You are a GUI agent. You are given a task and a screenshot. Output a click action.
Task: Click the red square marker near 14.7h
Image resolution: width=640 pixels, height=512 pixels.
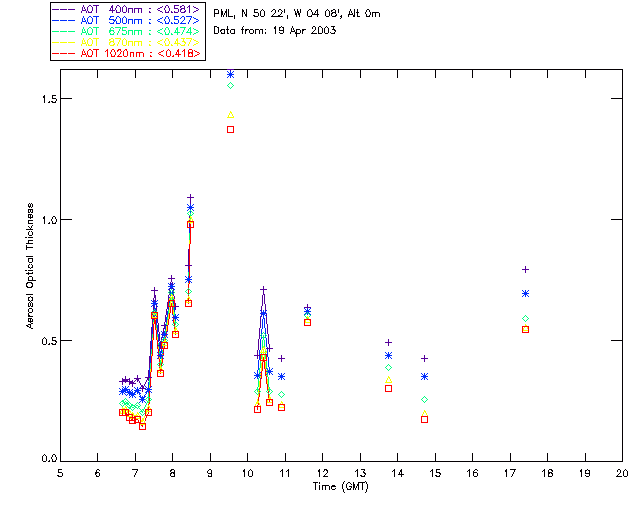coord(424,419)
